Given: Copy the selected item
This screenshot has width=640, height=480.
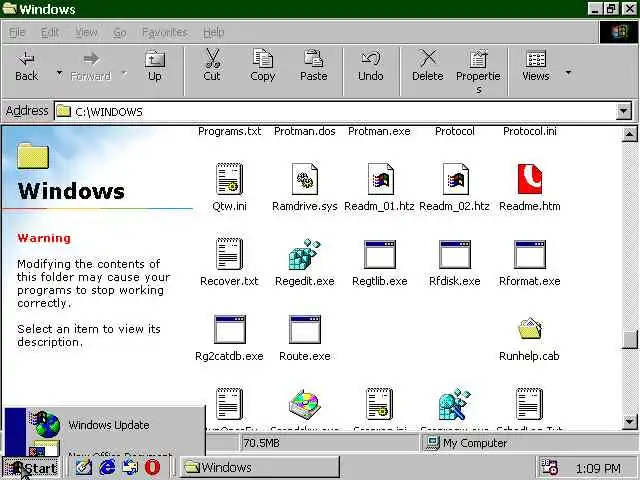Looking at the screenshot, I should tap(262, 67).
